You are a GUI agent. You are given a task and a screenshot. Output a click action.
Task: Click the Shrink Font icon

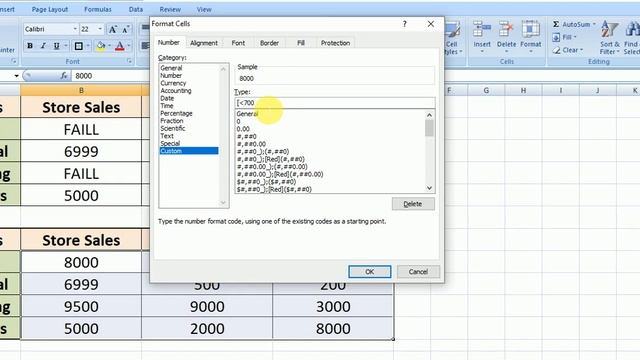[126, 29]
